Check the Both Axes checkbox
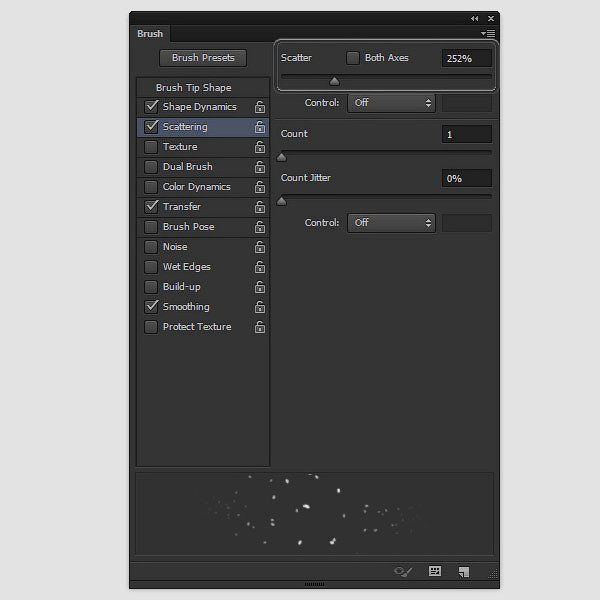This screenshot has height=600, width=600. pyautogui.click(x=353, y=58)
